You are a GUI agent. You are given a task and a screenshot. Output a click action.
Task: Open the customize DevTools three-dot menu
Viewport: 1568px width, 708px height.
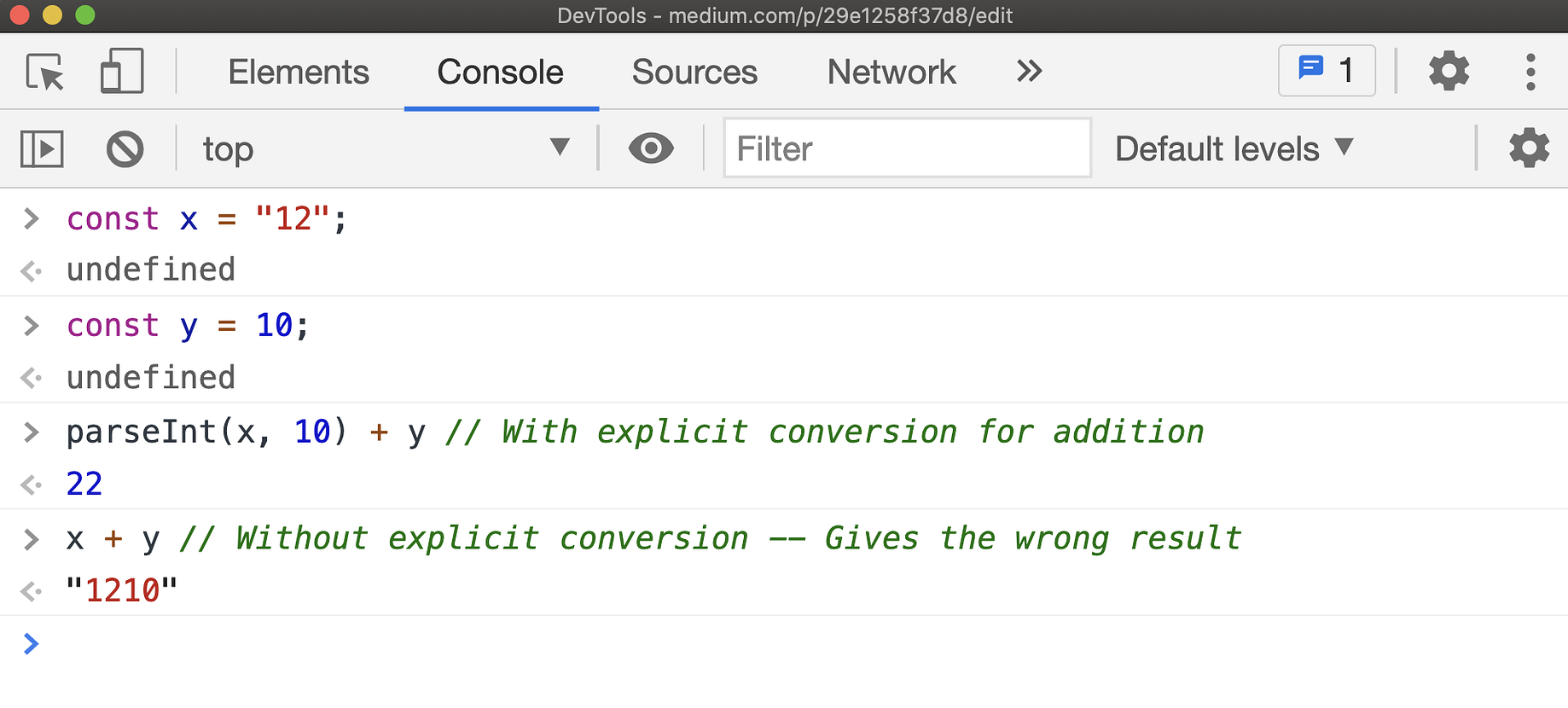pos(1530,72)
